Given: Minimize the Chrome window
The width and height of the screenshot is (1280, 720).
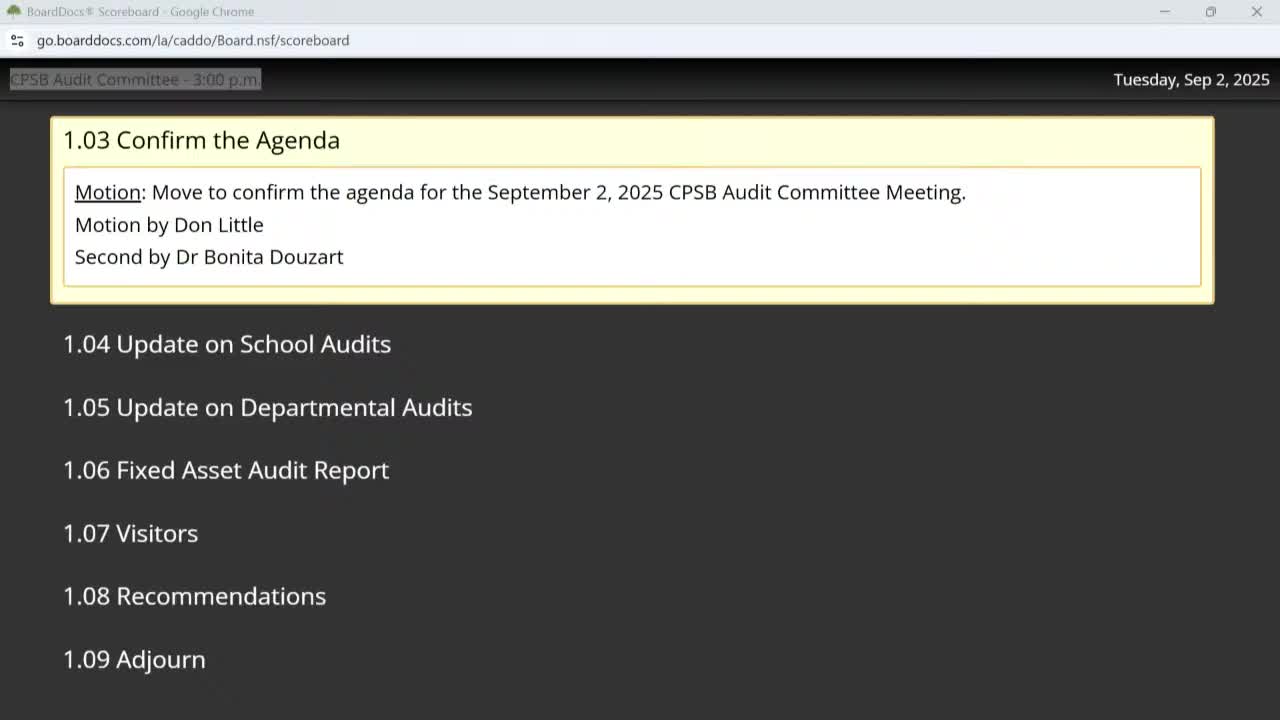Looking at the screenshot, I should coord(1164,12).
